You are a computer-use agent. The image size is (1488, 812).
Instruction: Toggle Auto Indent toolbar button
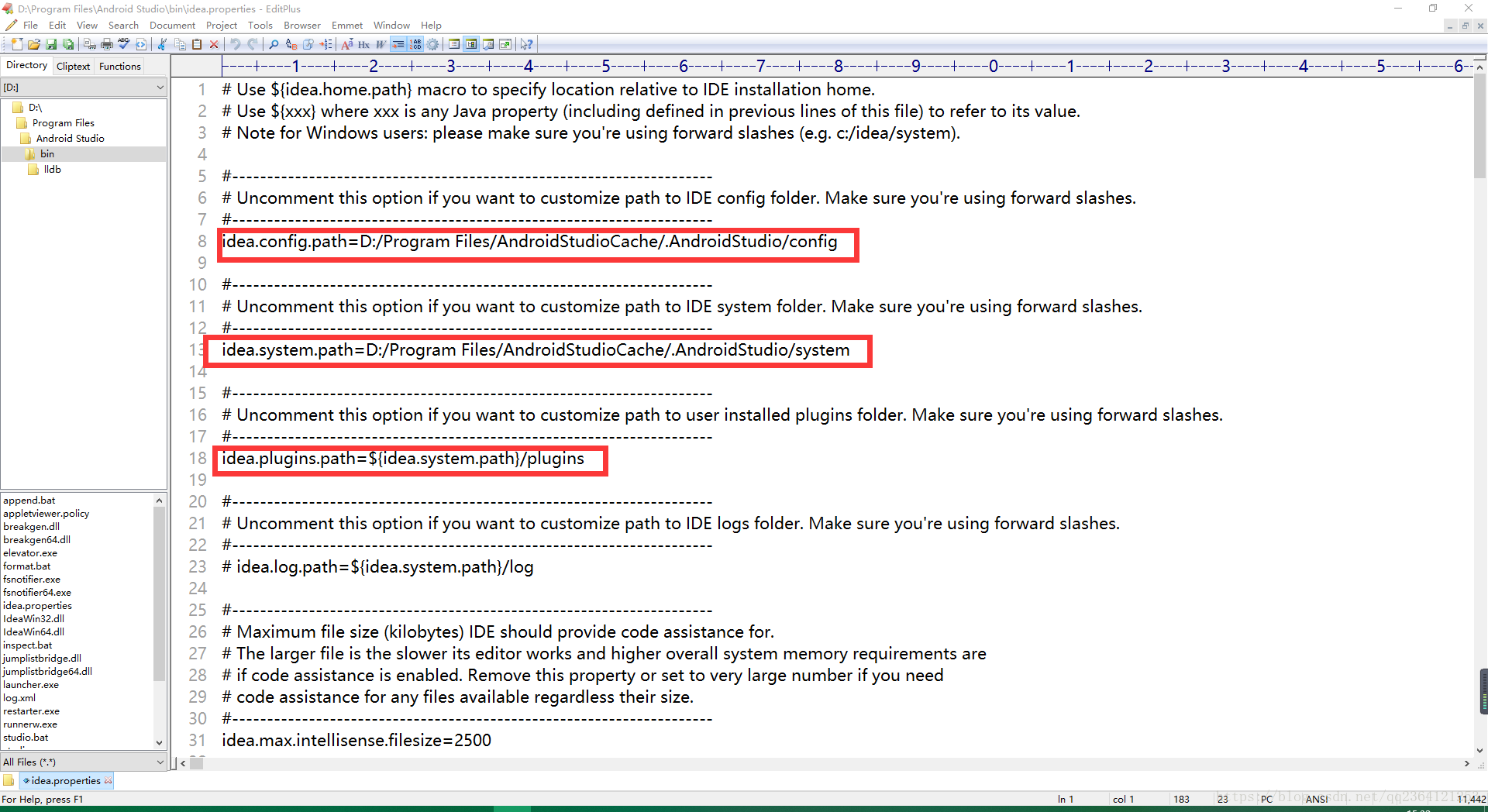[398, 44]
